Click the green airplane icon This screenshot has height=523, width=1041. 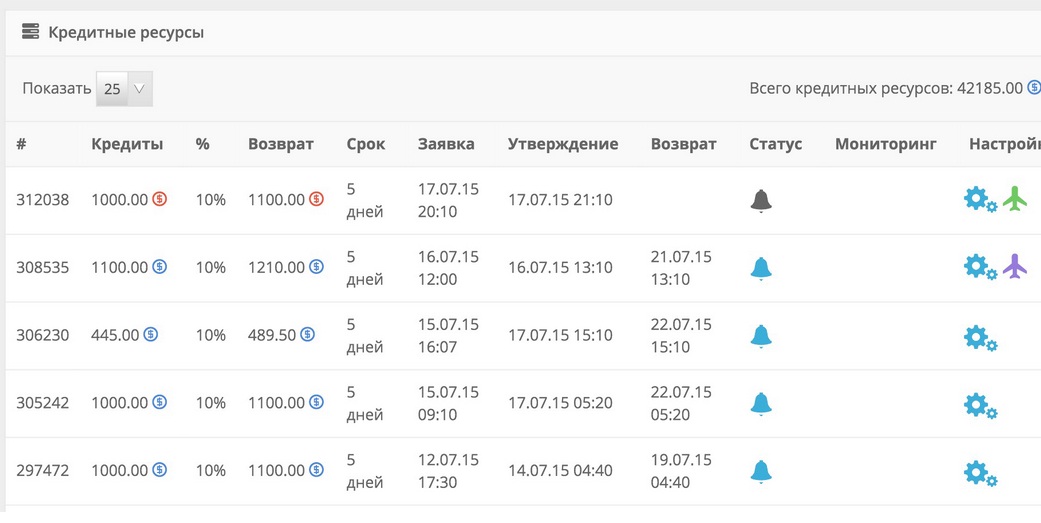[x=1015, y=199]
